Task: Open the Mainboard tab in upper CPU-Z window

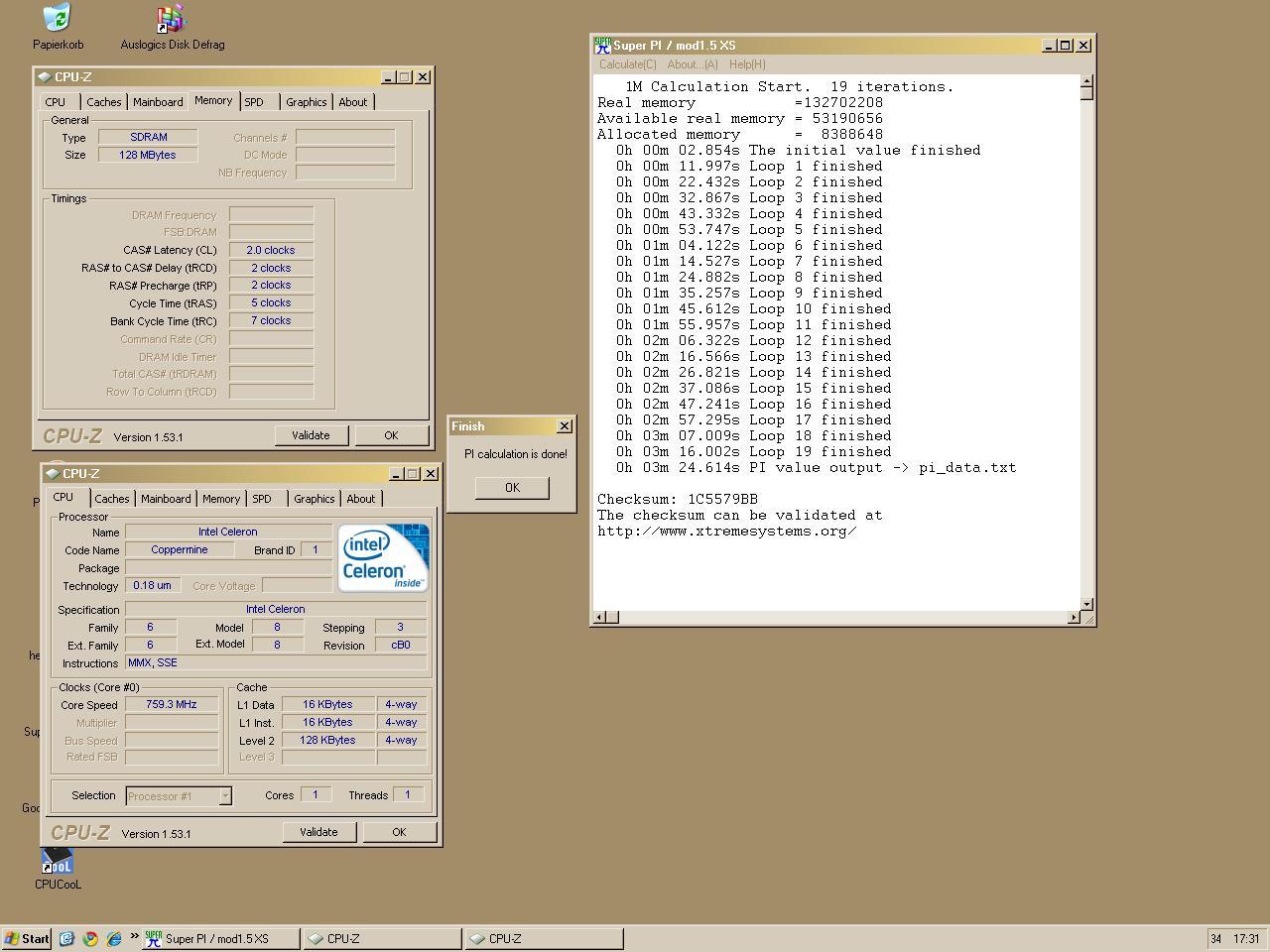Action: click(x=158, y=102)
